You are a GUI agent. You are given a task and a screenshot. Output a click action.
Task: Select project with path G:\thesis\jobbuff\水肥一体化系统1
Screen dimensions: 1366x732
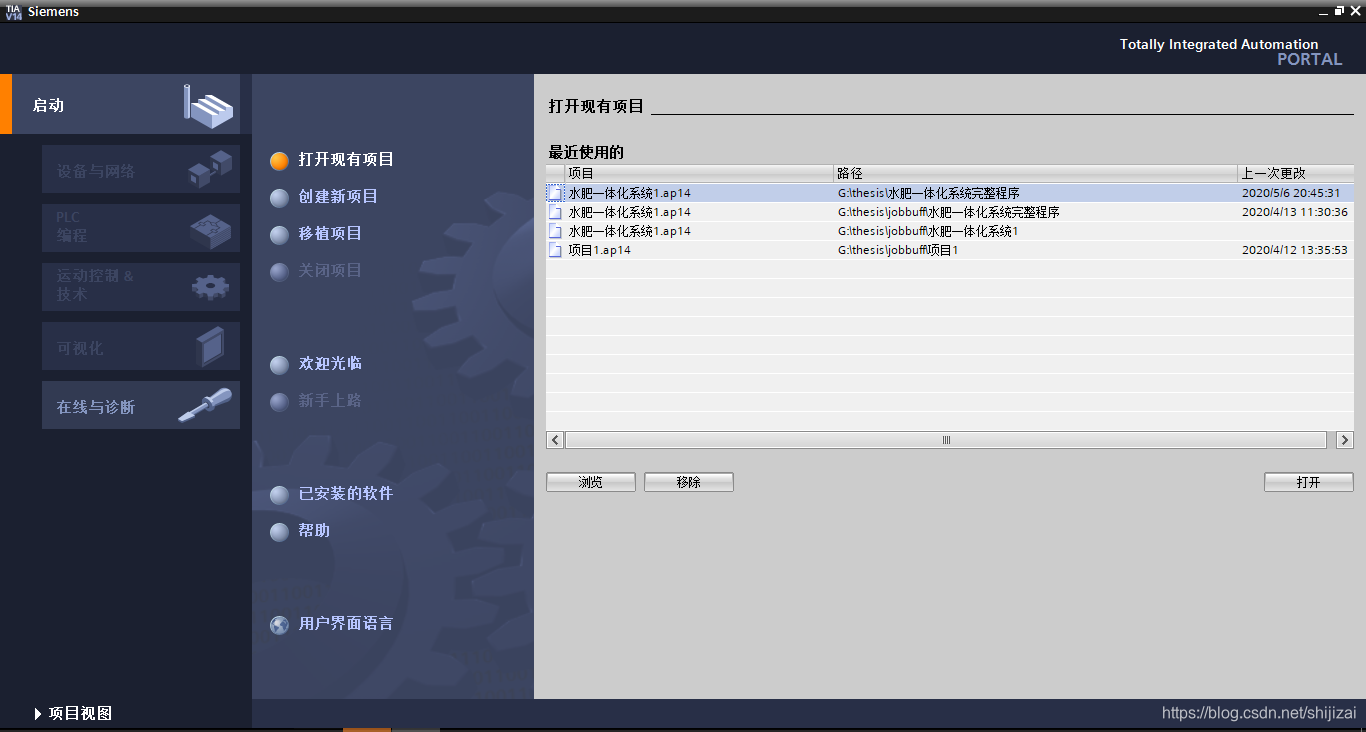(950, 231)
